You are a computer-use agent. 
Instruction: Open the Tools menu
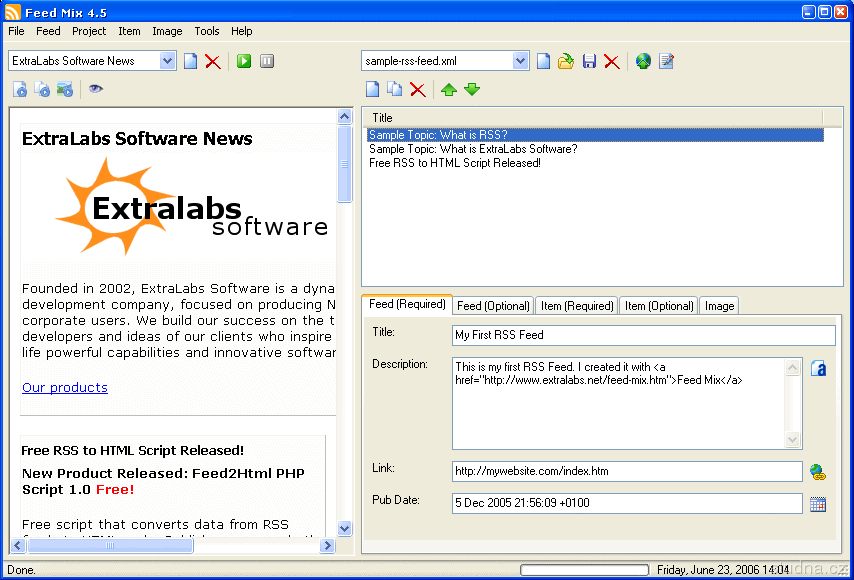tap(207, 31)
